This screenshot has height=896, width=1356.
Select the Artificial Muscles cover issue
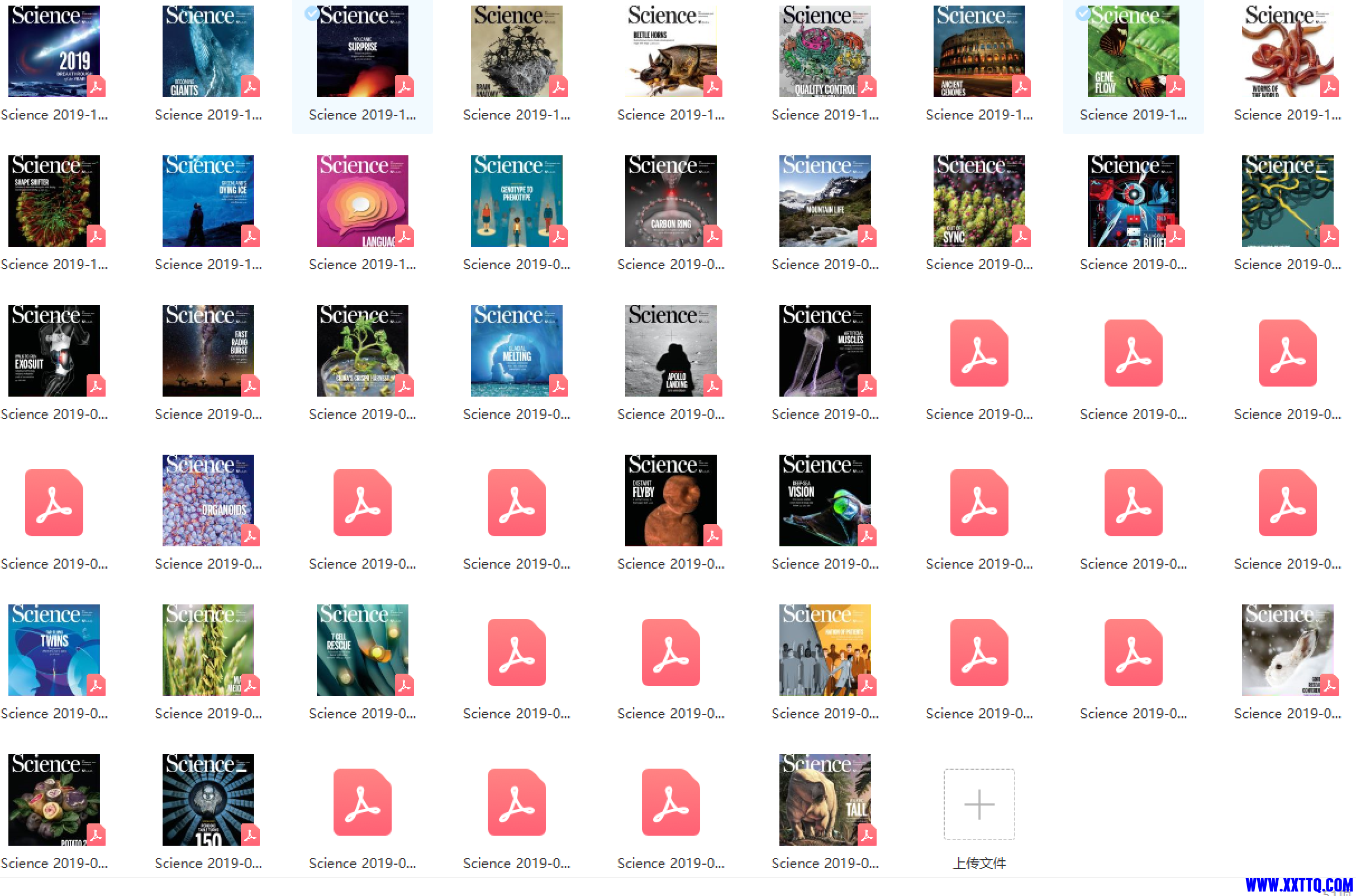coord(825,351)
